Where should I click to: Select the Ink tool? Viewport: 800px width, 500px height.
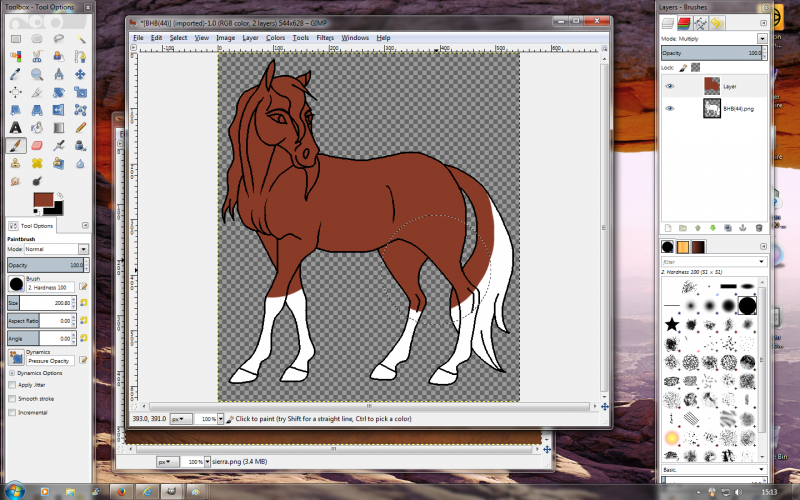tap(80, 145)
